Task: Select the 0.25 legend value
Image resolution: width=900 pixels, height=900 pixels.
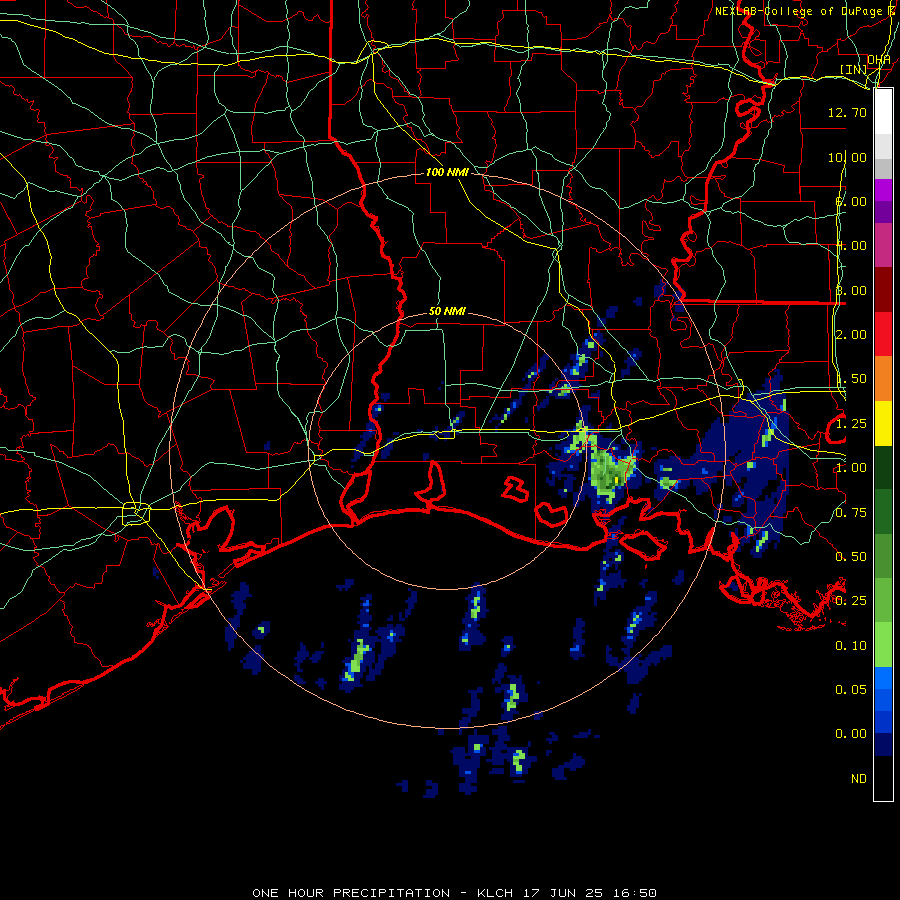Action: [x=851, y=601]
